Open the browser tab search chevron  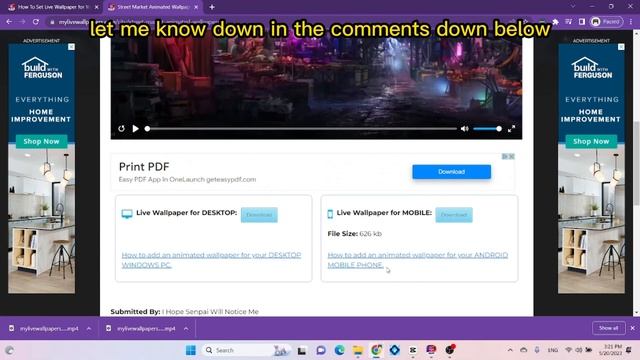573,7
